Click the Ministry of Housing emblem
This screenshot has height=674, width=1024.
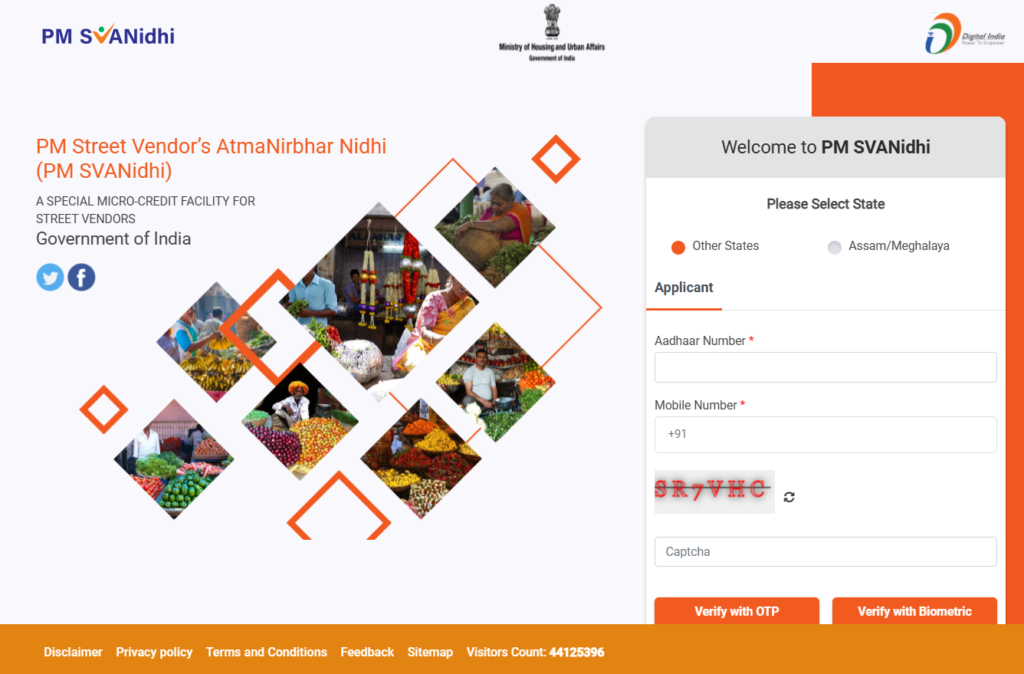coord(552,33)
